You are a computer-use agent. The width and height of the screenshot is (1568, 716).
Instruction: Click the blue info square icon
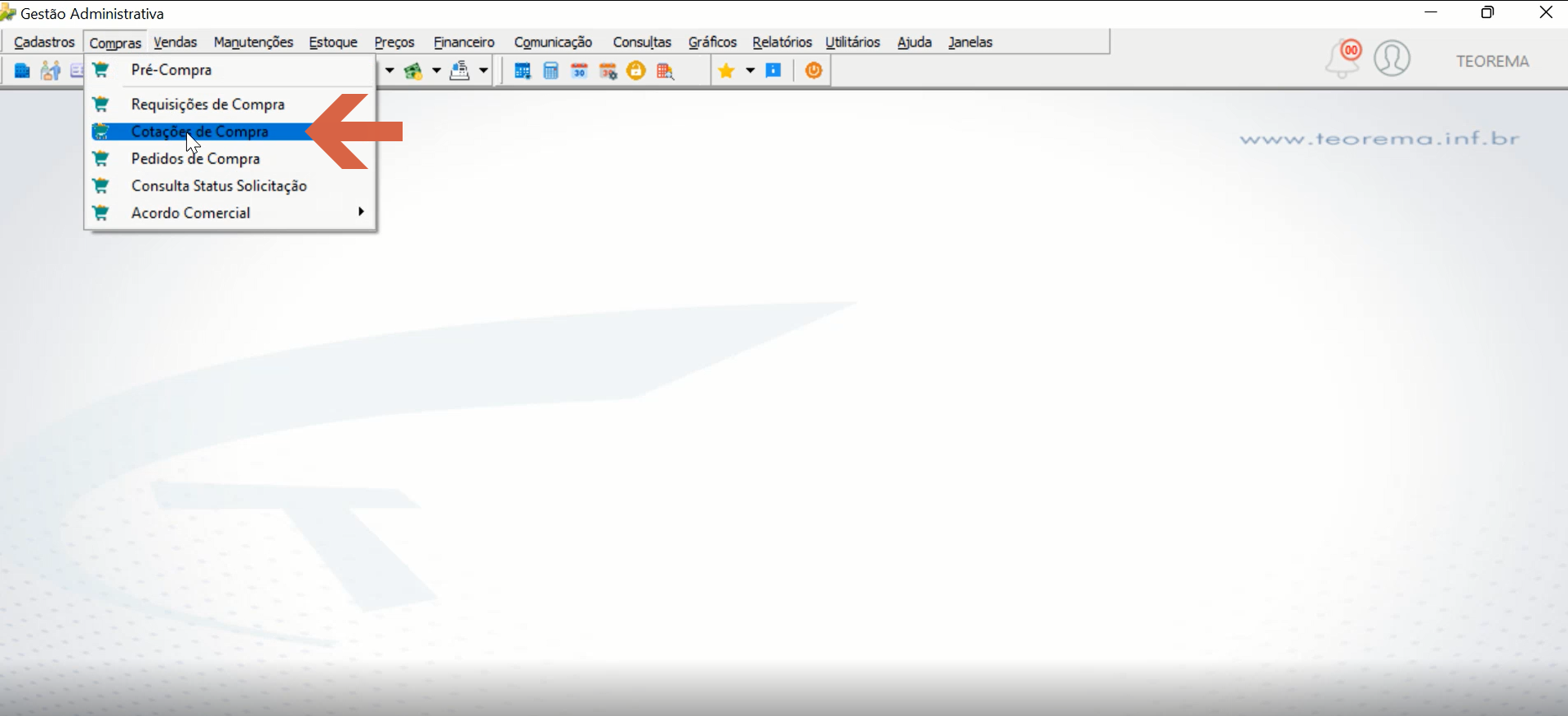click(773, 70)
